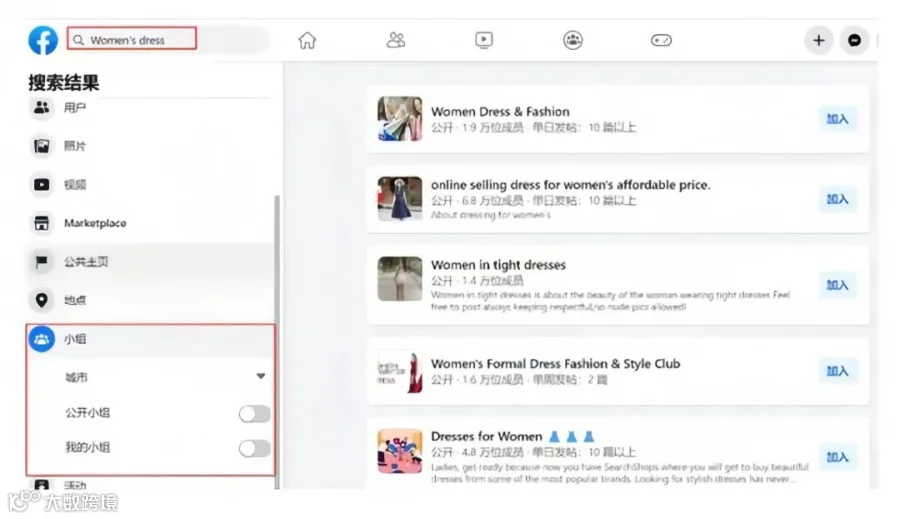
Task: Open the Home feed icon
Action: pos(307,40)
